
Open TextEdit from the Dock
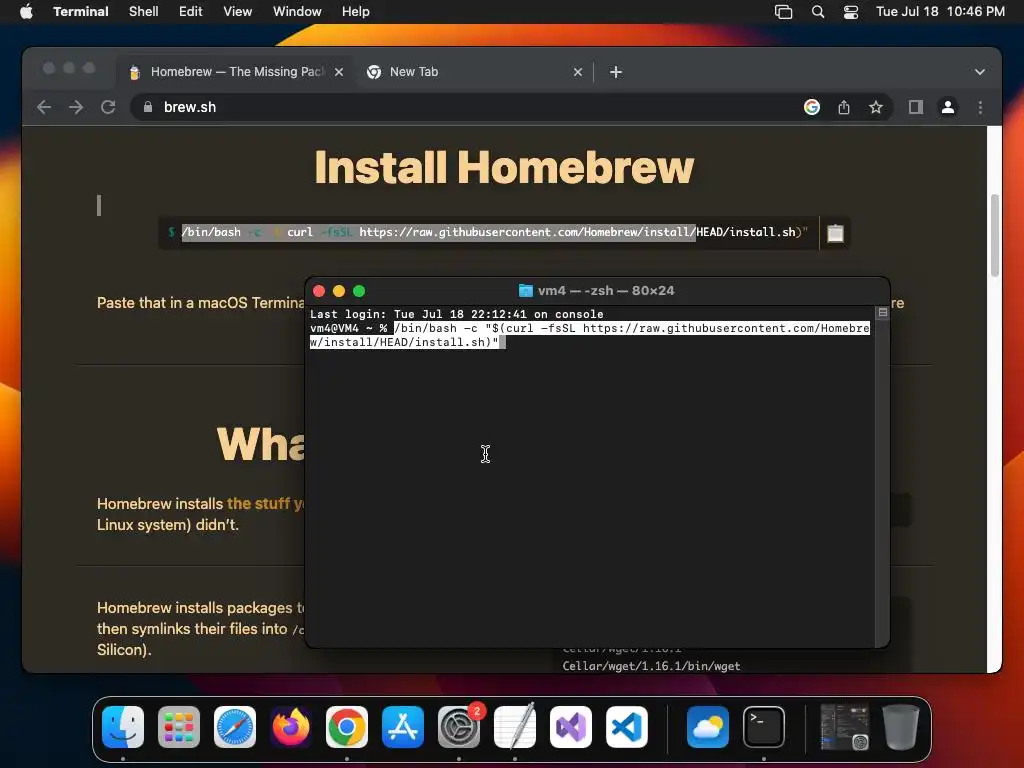[x=515, y=727]
